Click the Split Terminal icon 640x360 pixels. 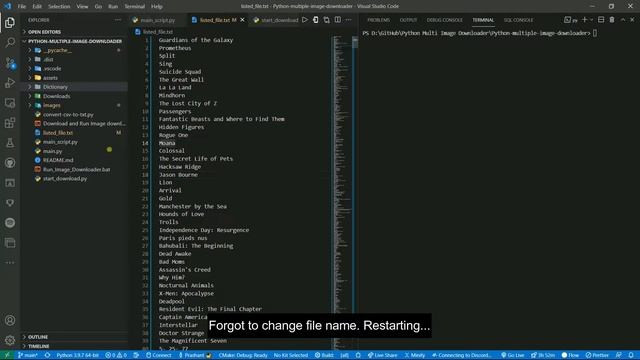coord(601,20)
